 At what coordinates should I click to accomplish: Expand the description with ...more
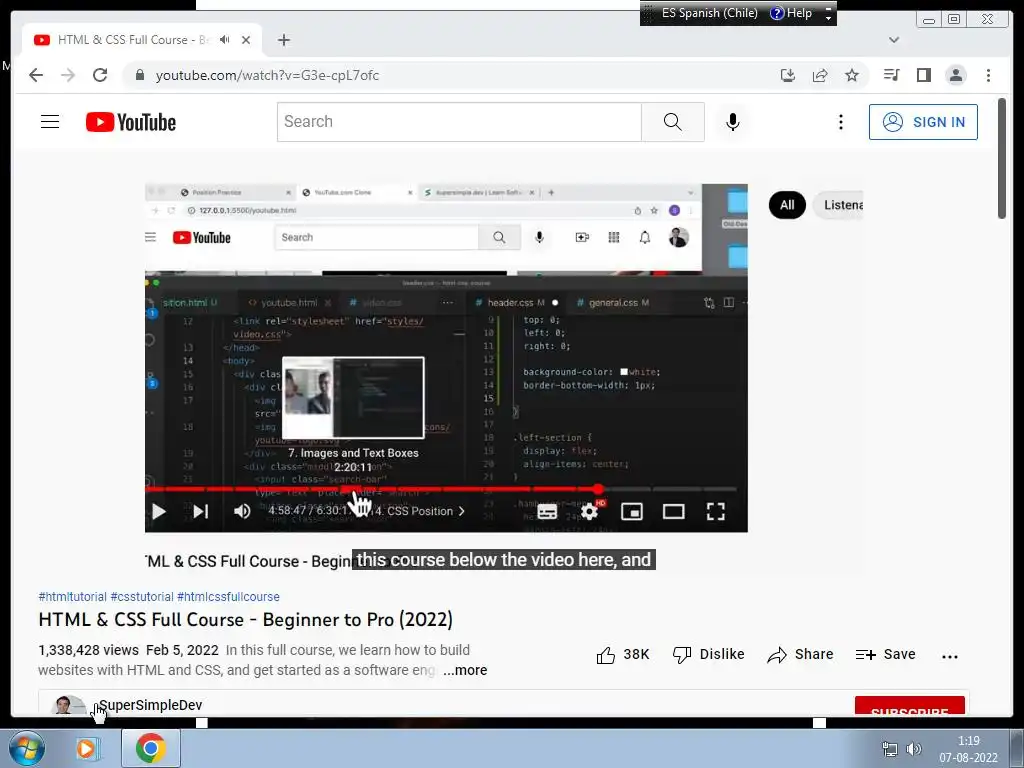coord(465,670)
